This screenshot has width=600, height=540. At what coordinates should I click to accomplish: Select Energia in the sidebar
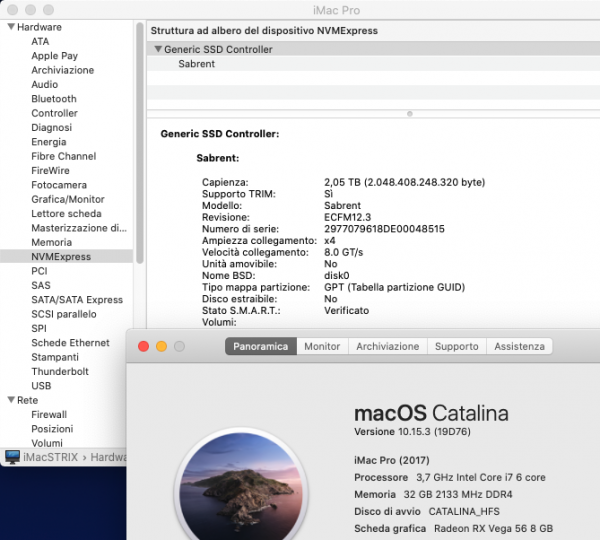pos(49,142)
